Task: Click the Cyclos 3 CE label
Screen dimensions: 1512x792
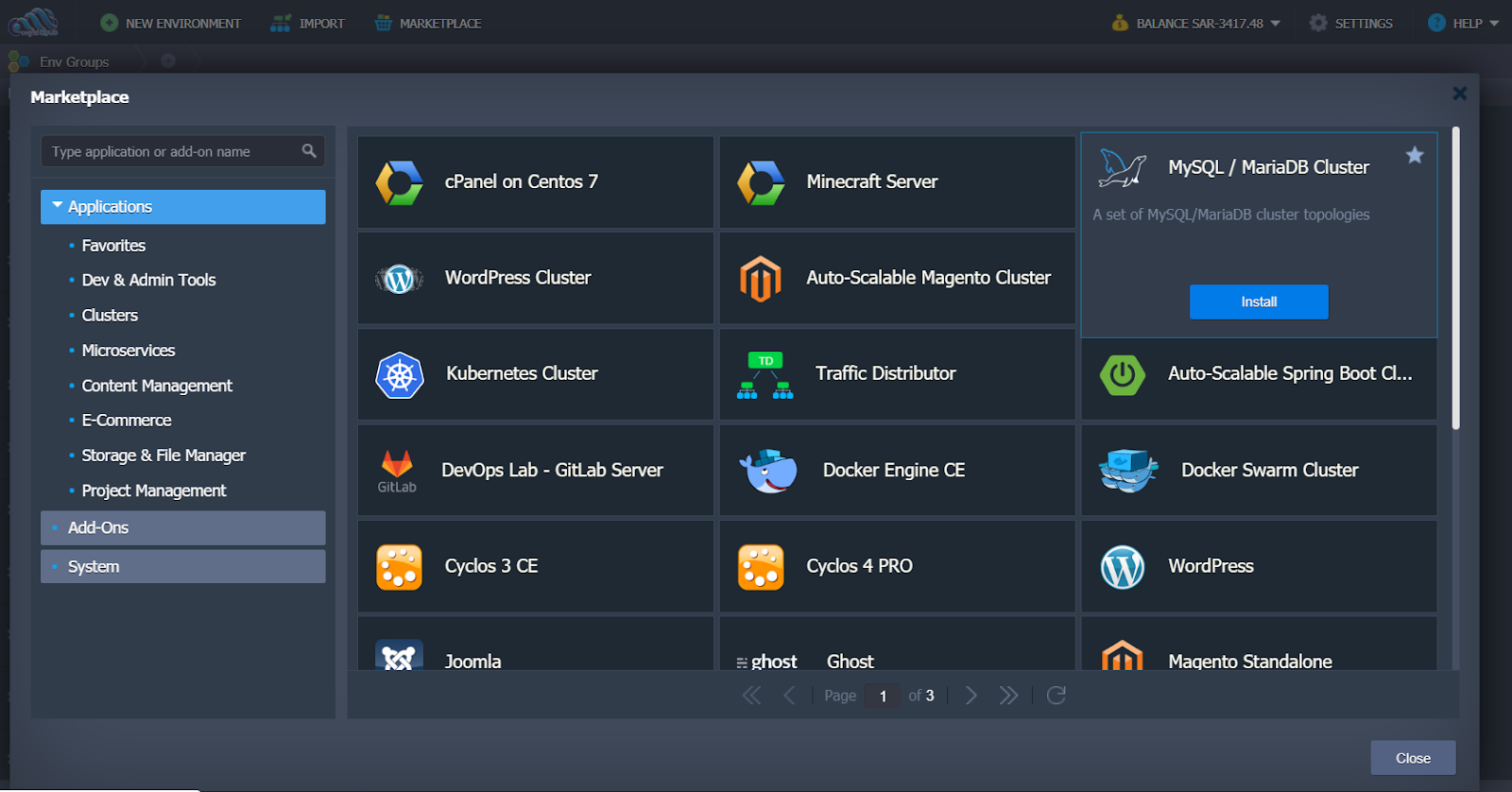Action: (x=491, y=566)
